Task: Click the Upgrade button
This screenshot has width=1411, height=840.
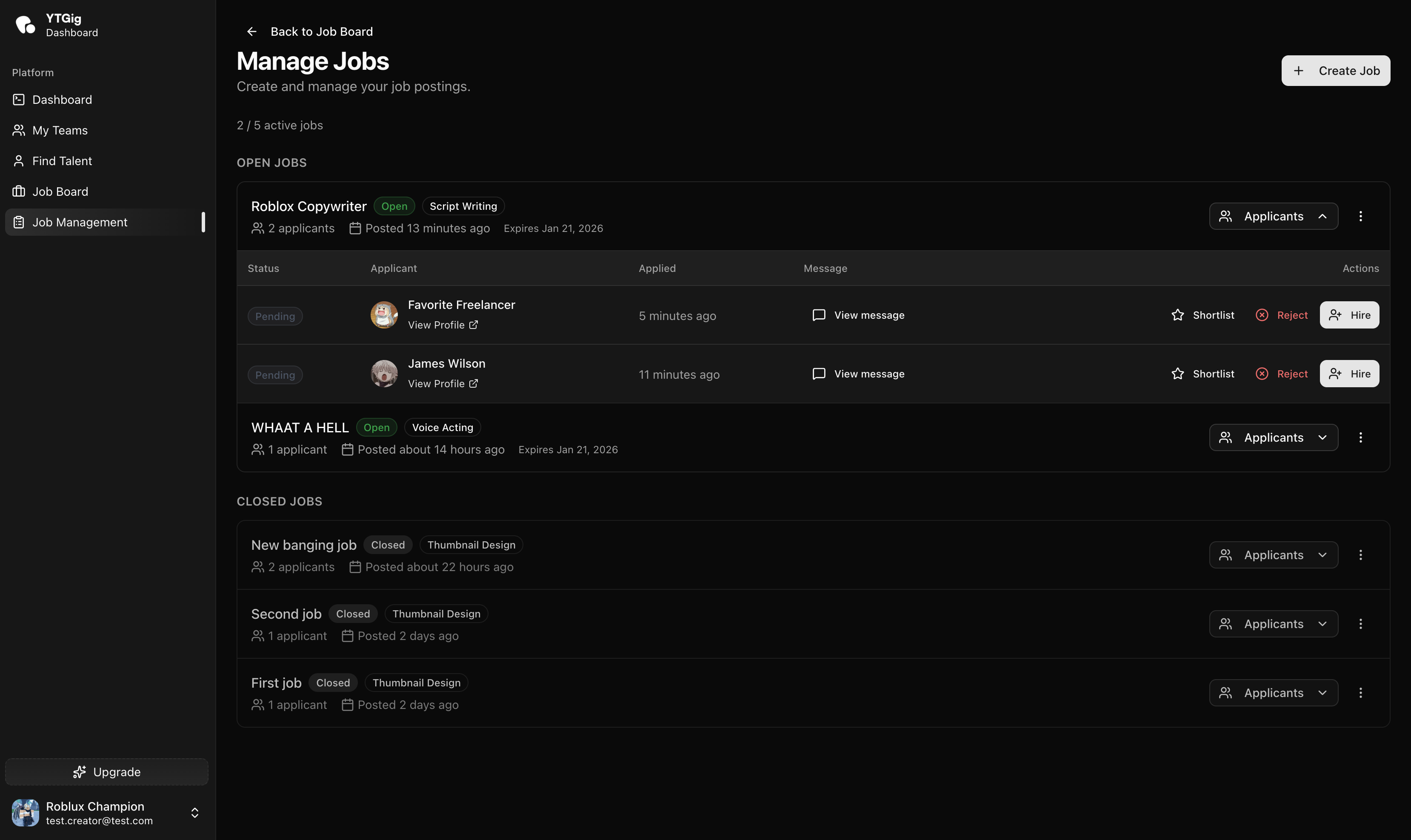Action: pos(107,772)
